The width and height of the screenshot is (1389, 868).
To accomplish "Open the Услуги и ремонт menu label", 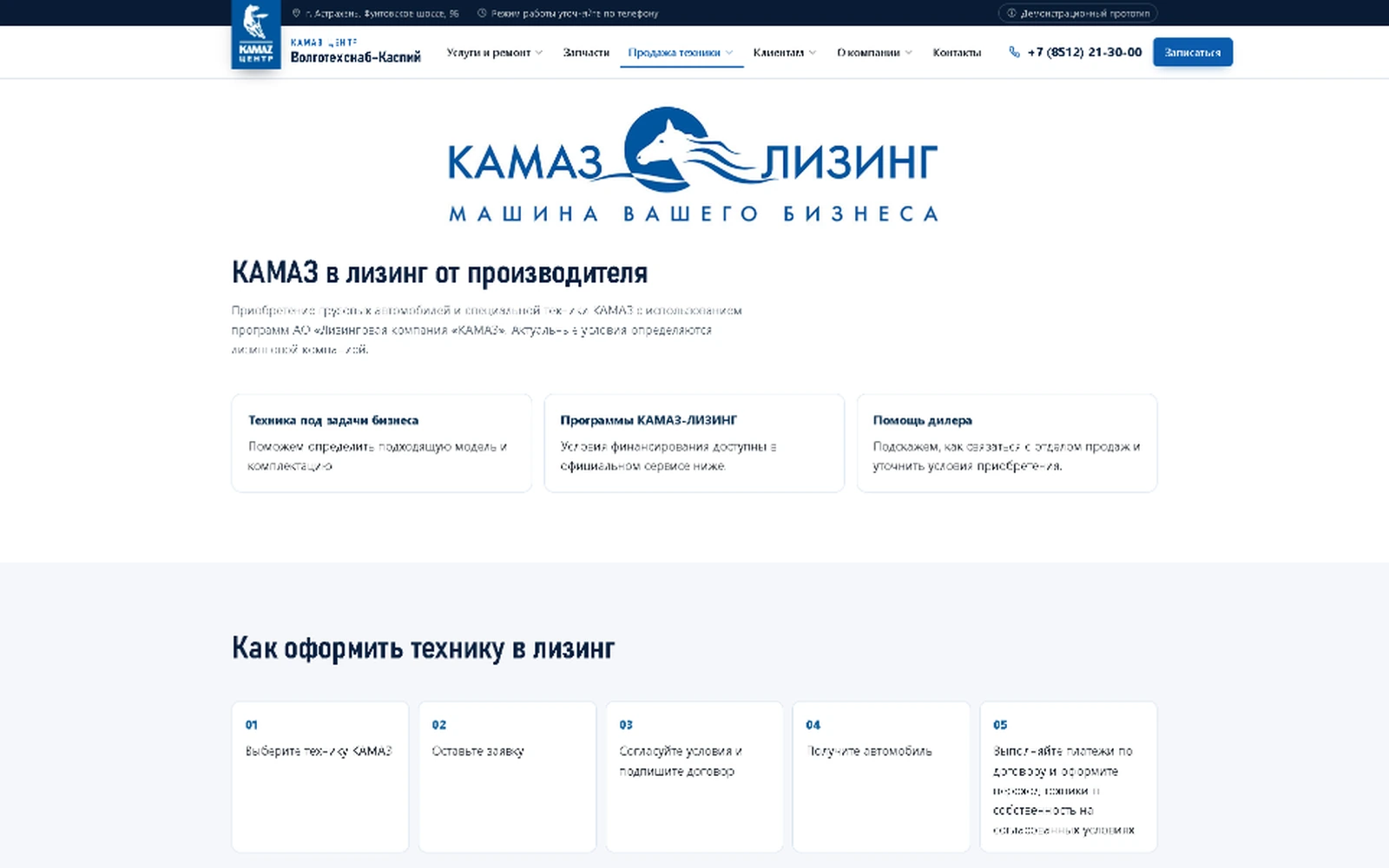I will 488,52.
